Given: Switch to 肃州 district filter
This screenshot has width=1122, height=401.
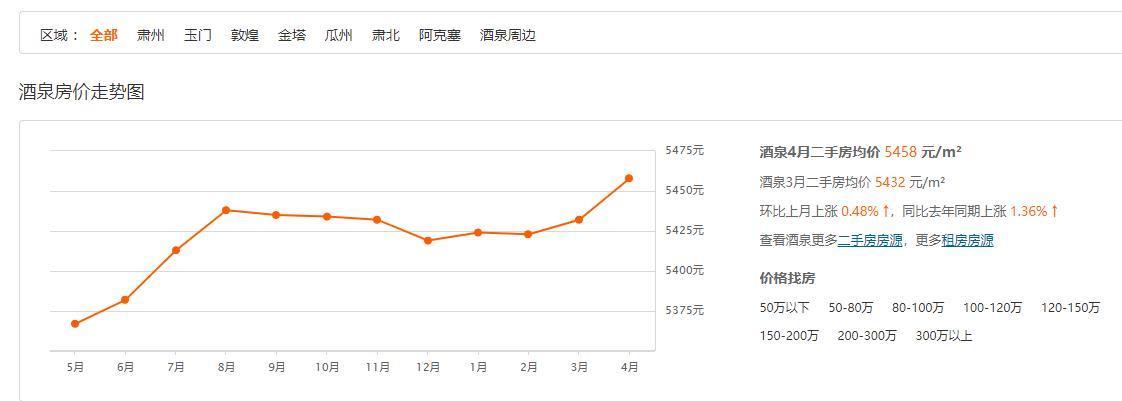Looking at the screenshot, I should 151,35.
